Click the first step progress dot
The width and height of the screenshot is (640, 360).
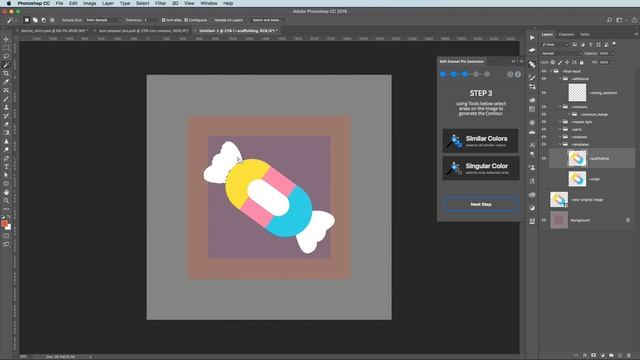click(443, 74)
